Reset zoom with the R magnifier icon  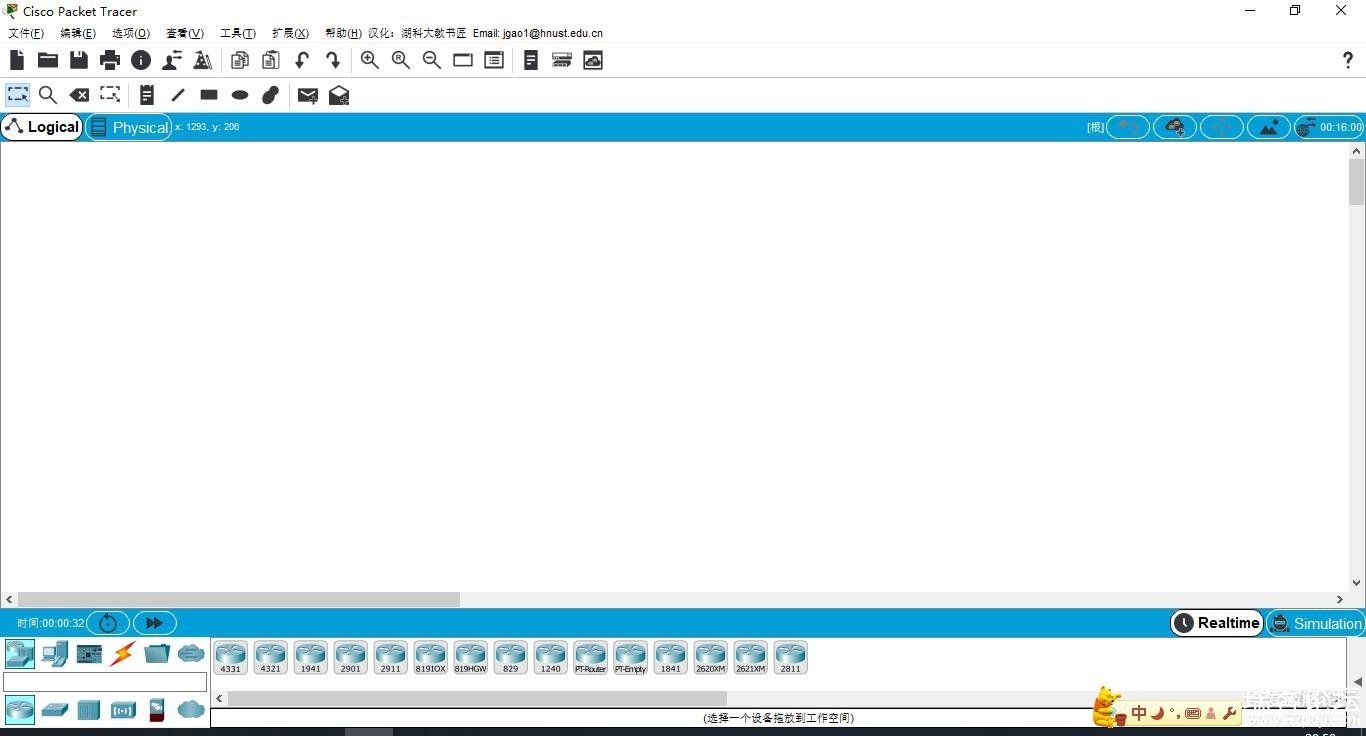pos(401,60)
